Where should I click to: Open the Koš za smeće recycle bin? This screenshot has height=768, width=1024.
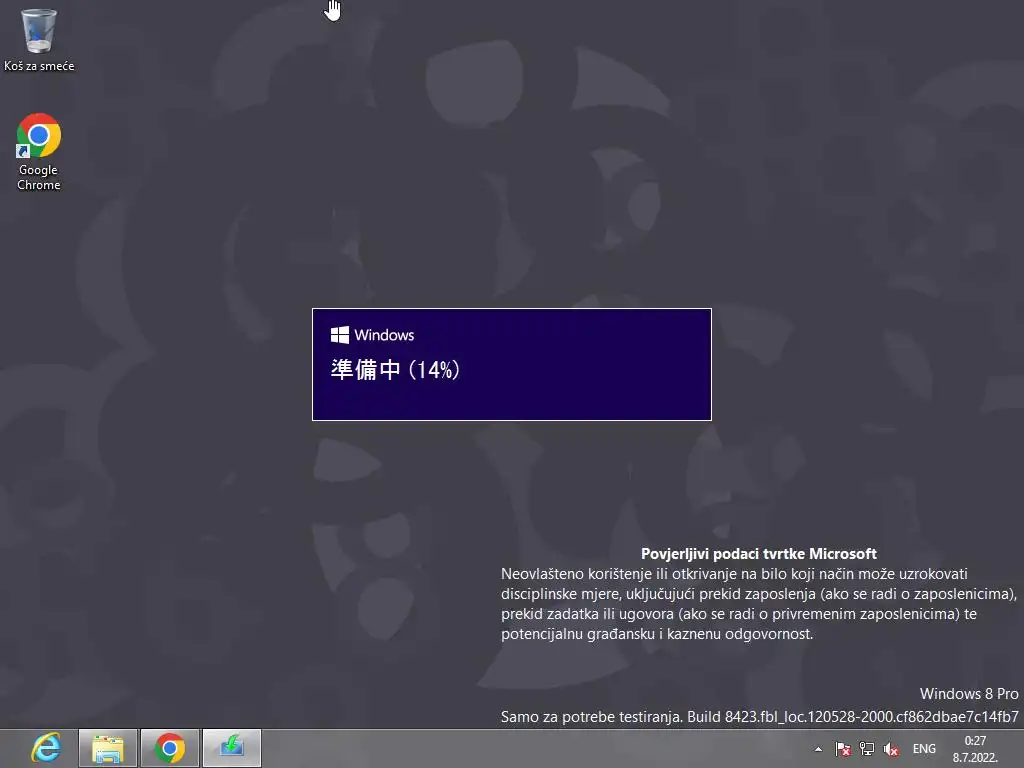pos(39,39)
